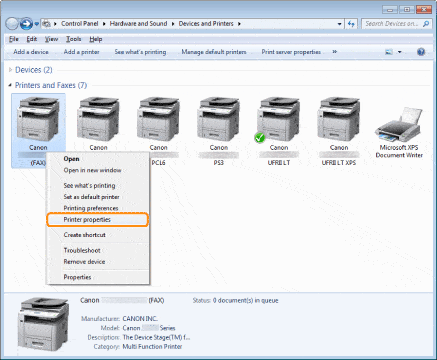This screenshot has height=360, width=437.
Task: Show more toolbar commands chevron
Action: pyautogui.click(x=335, y=52)
